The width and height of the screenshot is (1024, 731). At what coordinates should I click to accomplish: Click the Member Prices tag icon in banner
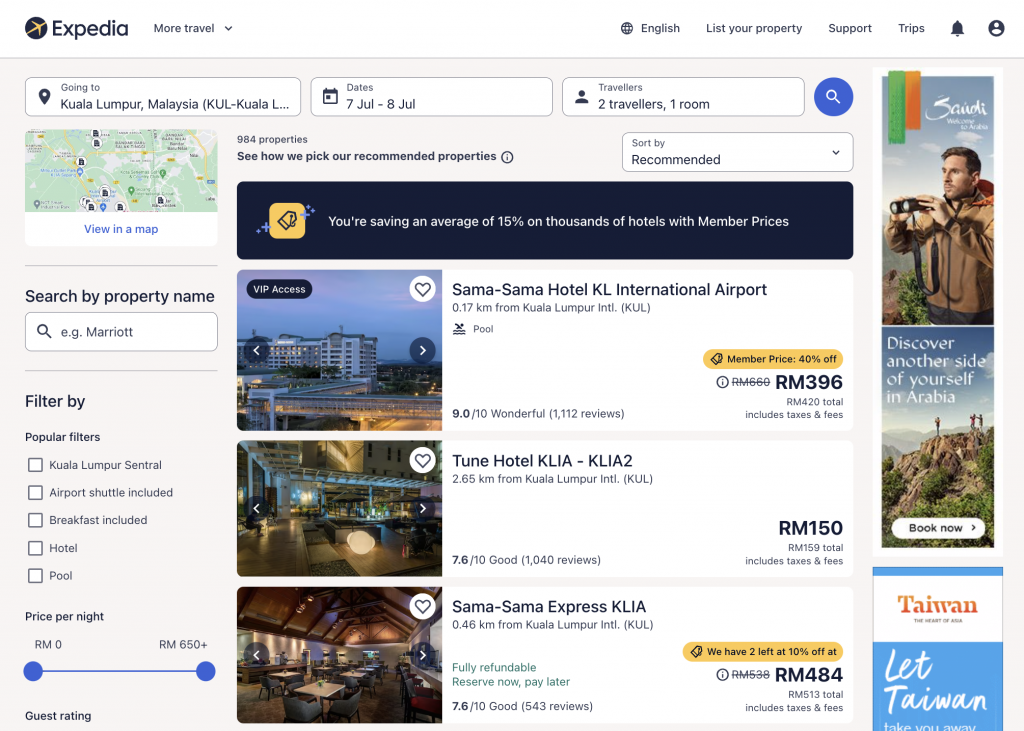coord(287,220)
